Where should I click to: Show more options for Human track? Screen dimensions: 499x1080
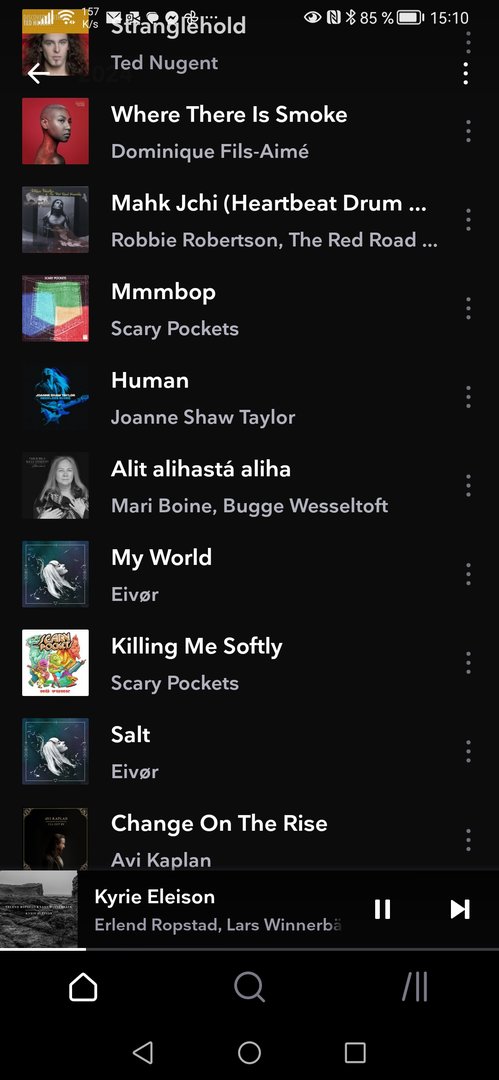pos(468,397)
